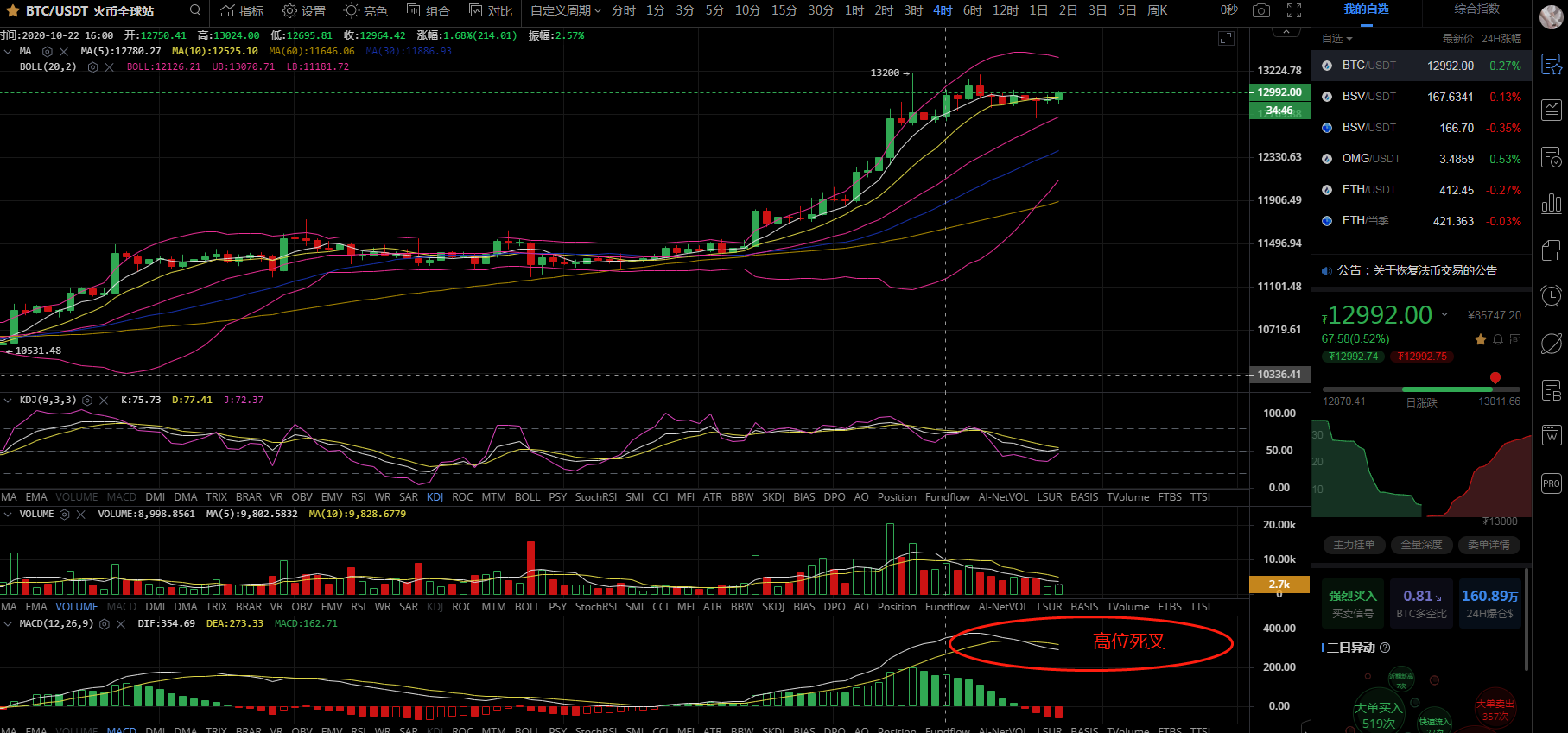Collapse the MA indicator legend chevron
The image size is (1568, 733).
click(8, 52)
